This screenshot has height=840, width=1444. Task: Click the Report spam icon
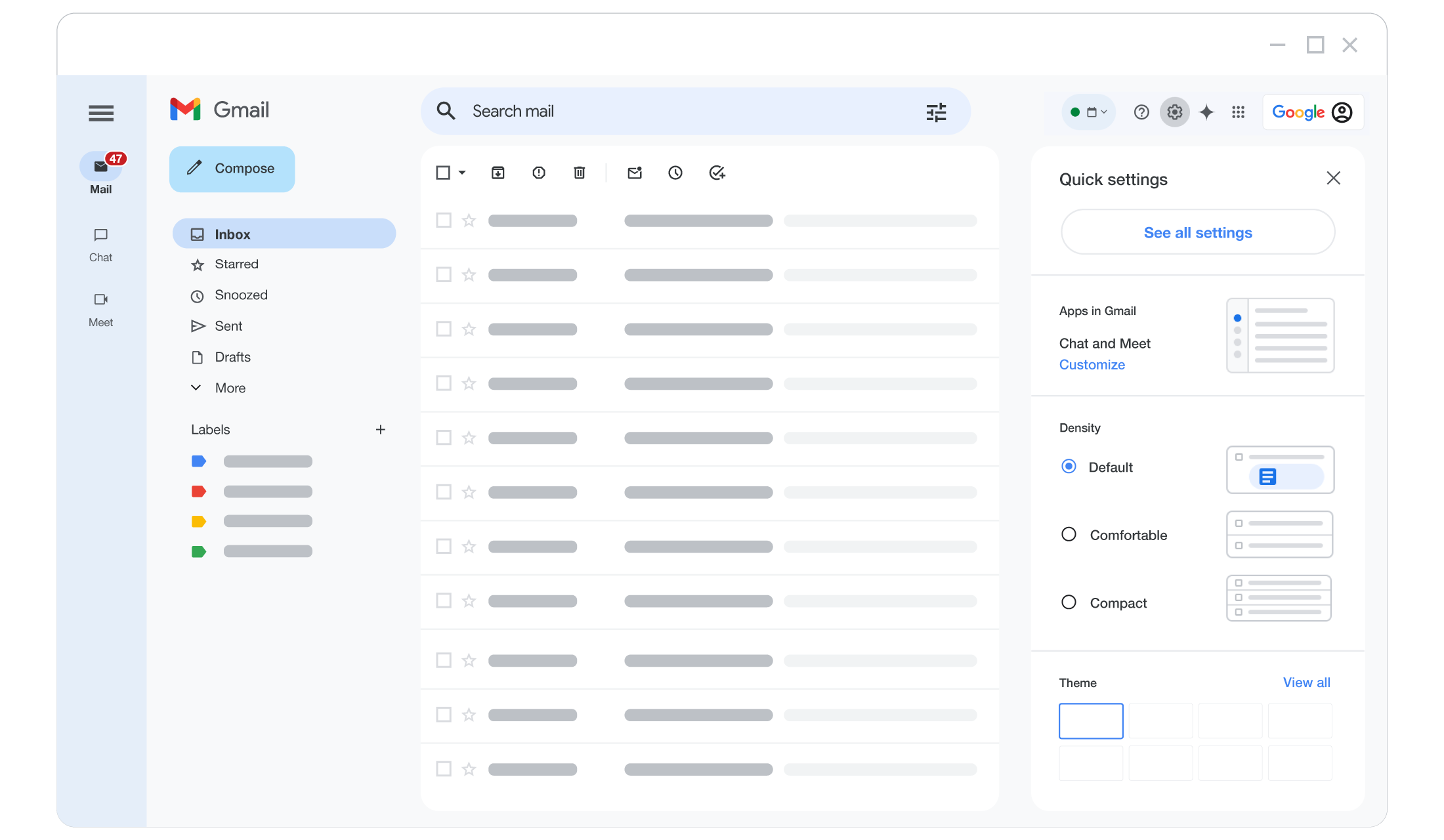click(539, 173)
